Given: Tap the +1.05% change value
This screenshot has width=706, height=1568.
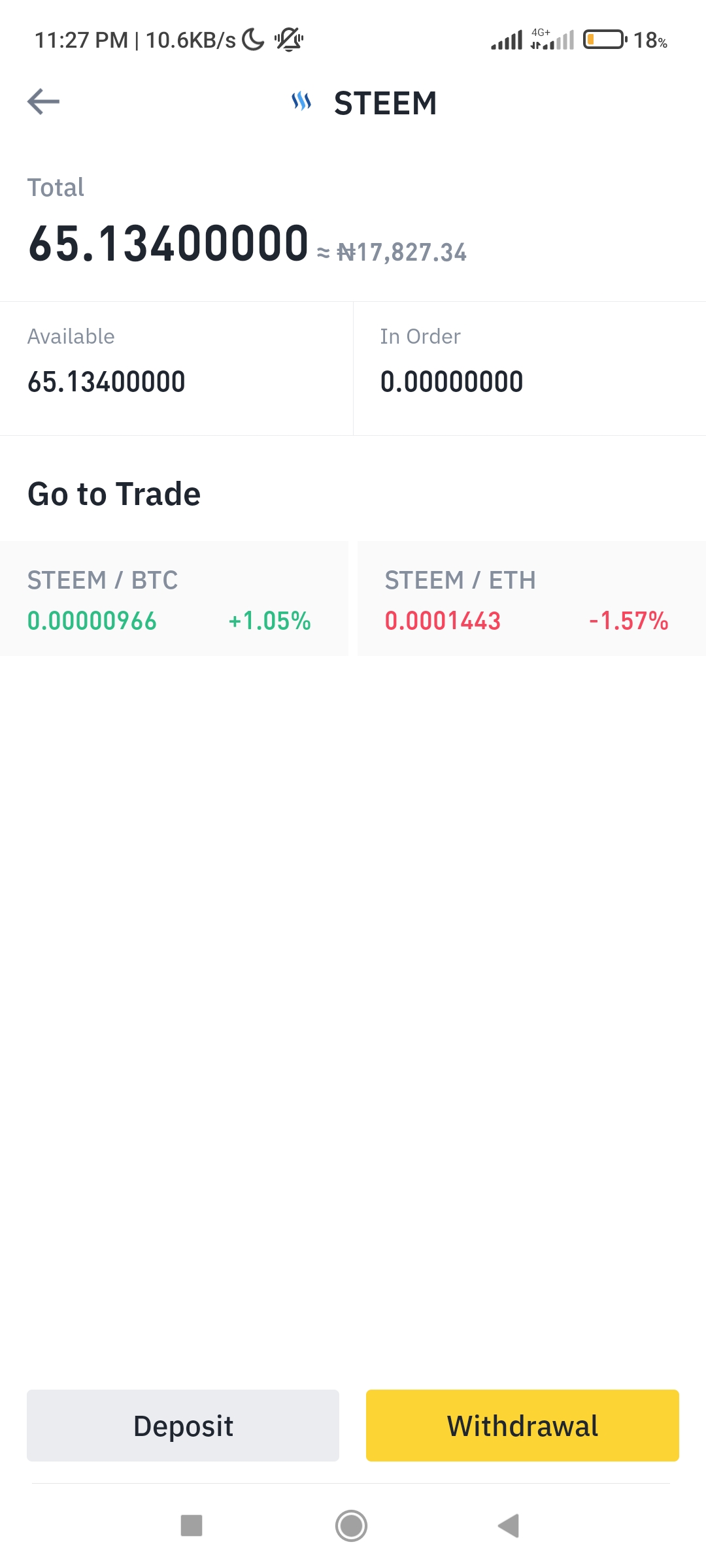Looking at the screenshot, I should click(269, 621).
